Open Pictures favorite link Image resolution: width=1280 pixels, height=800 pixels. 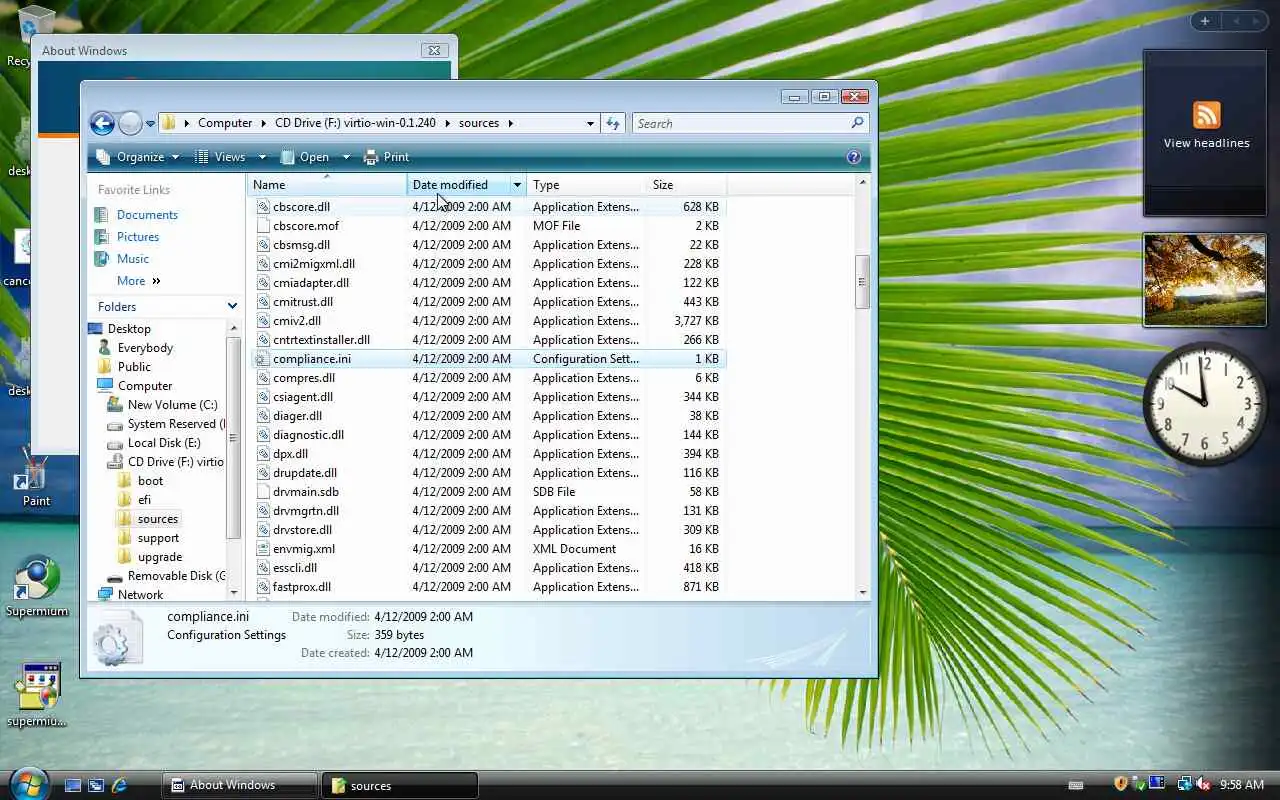coord(138,237)
